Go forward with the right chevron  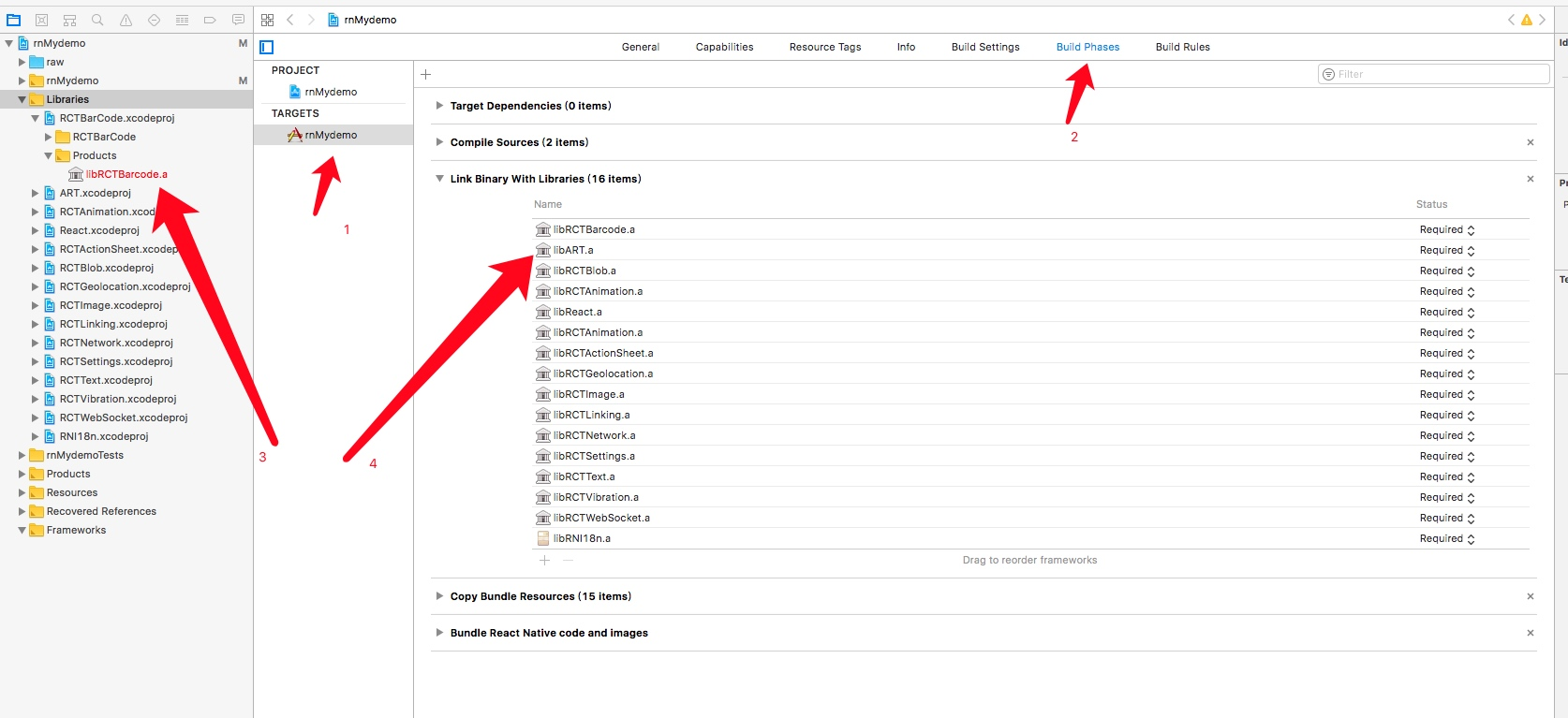click(x=311, y=20)
